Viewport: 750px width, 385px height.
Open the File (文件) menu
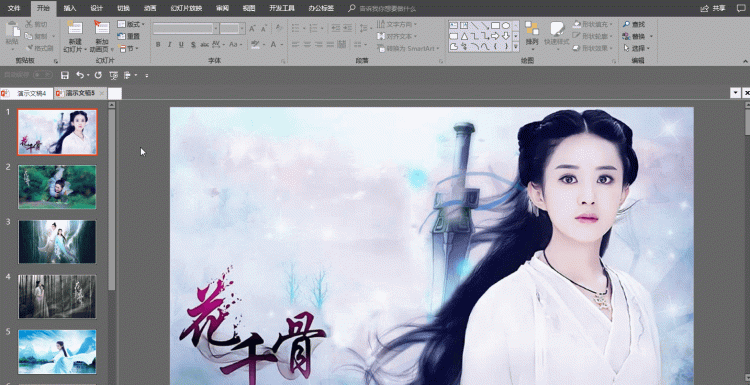pyautogui.click(x=14, y=8)
